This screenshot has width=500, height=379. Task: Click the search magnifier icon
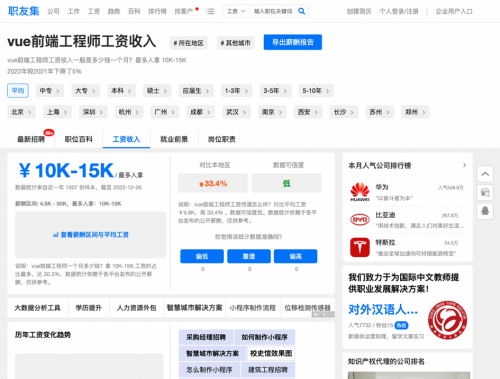click(301, 11)
